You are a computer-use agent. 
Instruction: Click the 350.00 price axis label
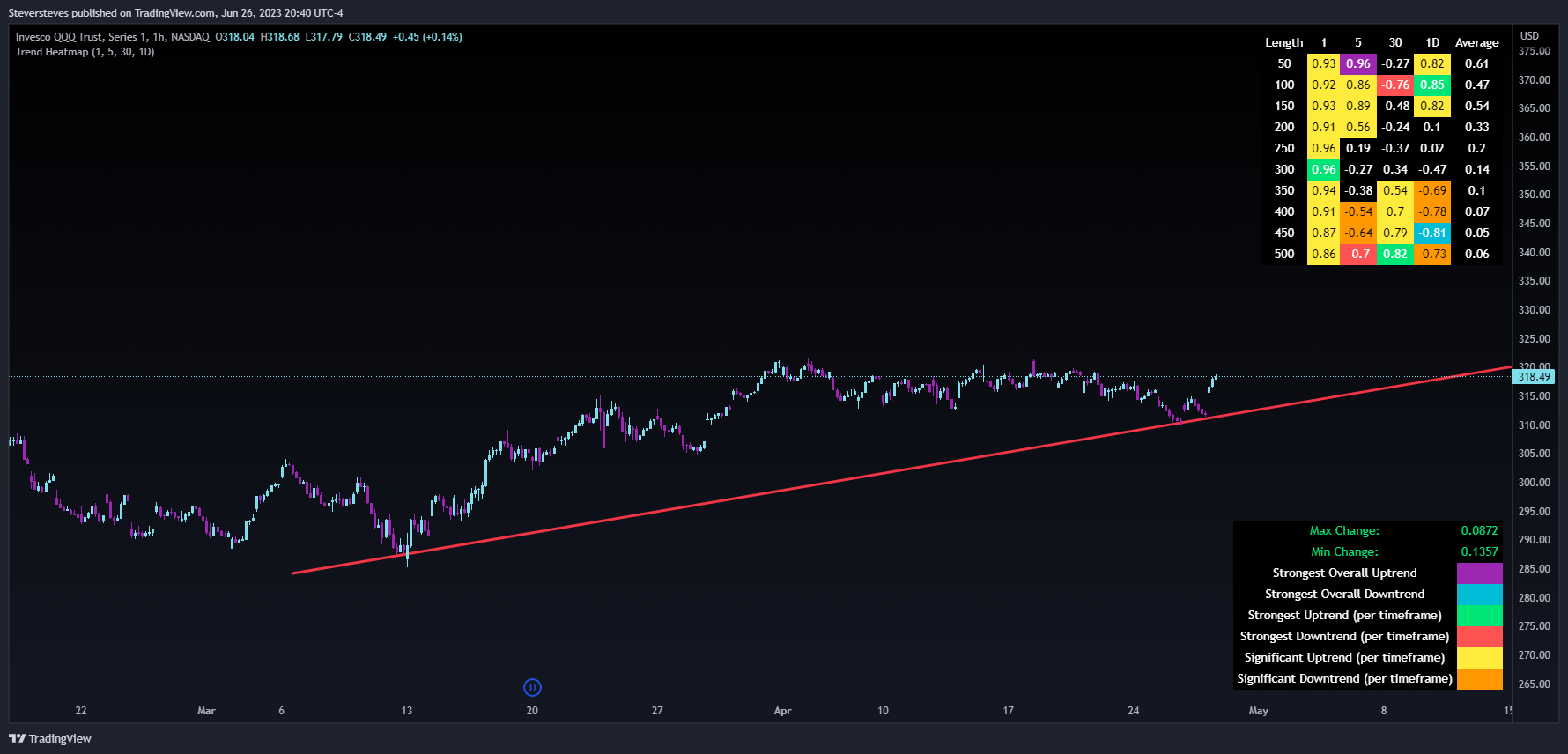(x=1534, y=195)
